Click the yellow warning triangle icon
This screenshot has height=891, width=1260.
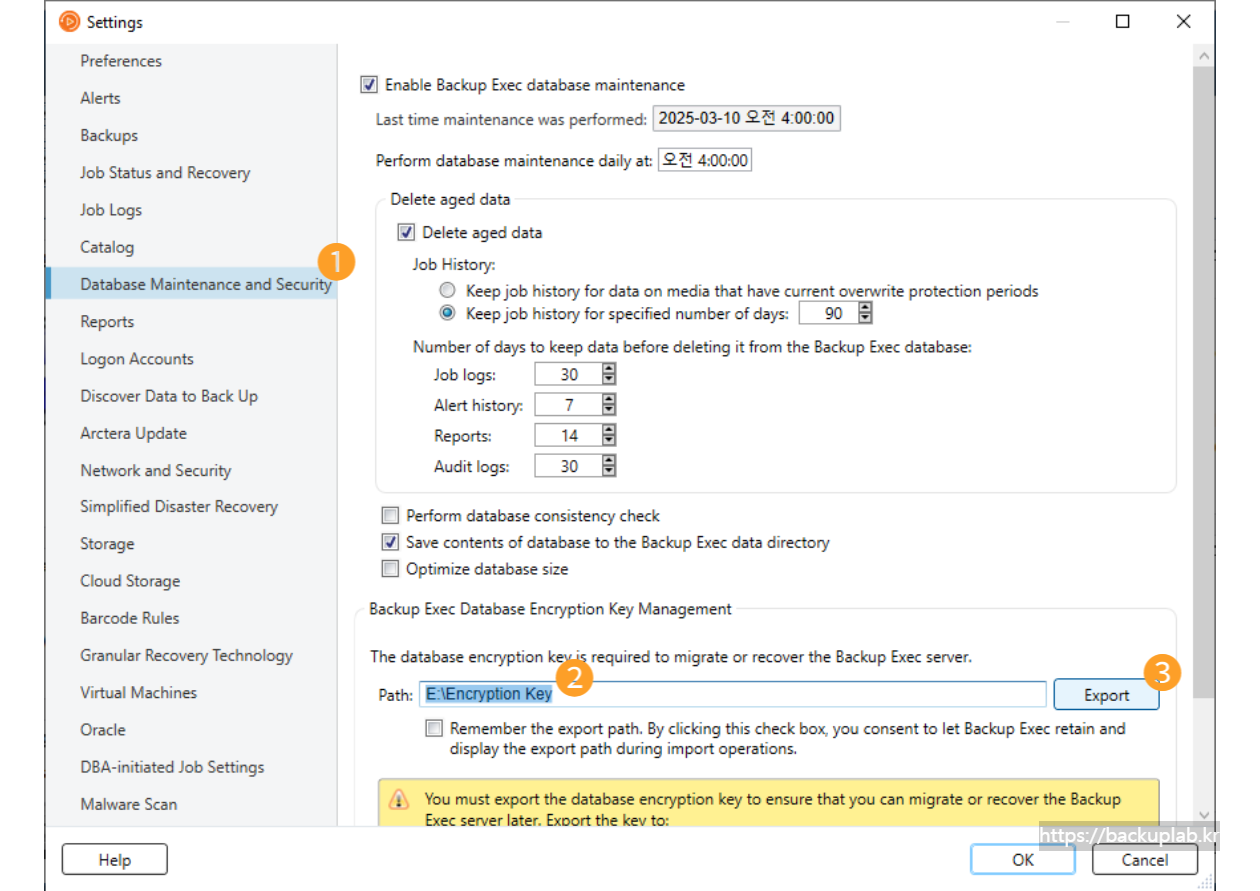[x=399, y=800]
